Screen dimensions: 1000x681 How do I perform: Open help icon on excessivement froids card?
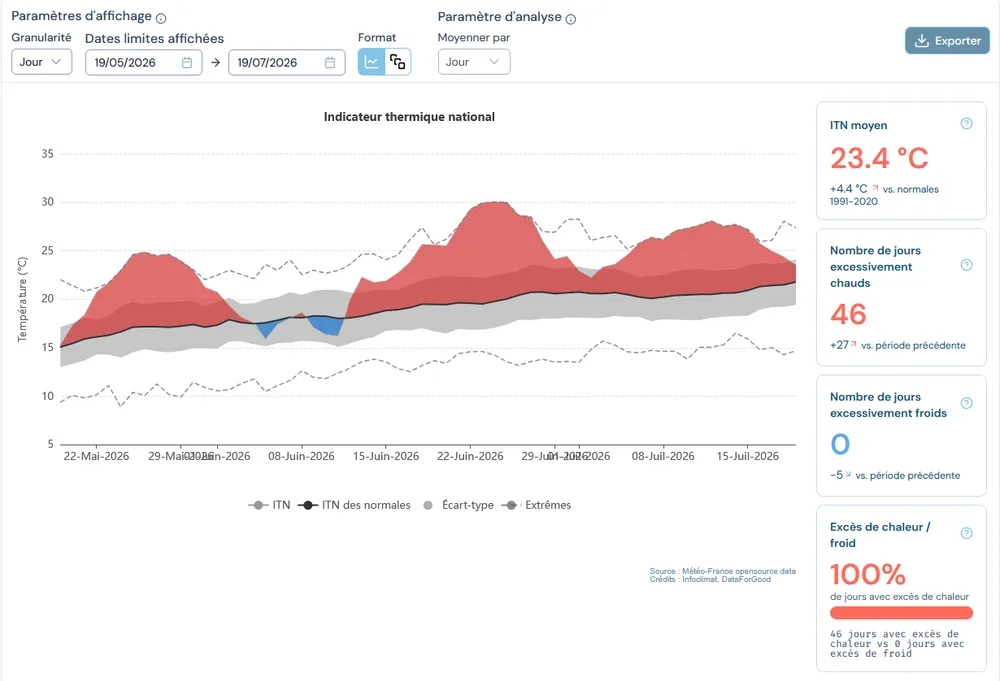point(966,403)
